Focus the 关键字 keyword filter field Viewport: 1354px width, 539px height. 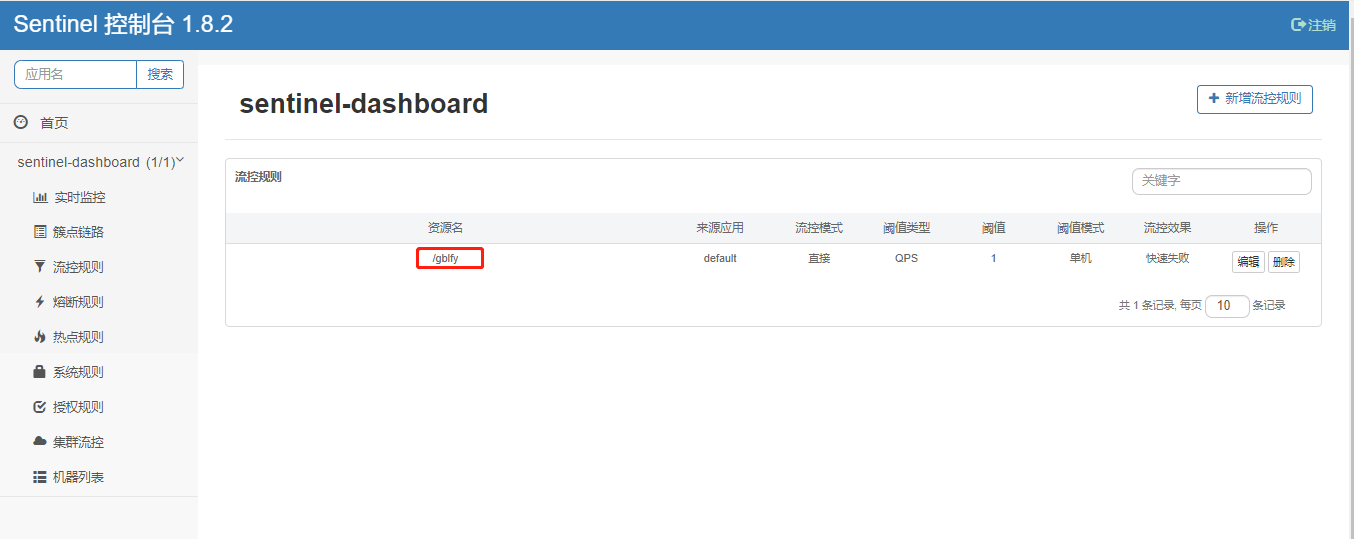[1221, 181]
